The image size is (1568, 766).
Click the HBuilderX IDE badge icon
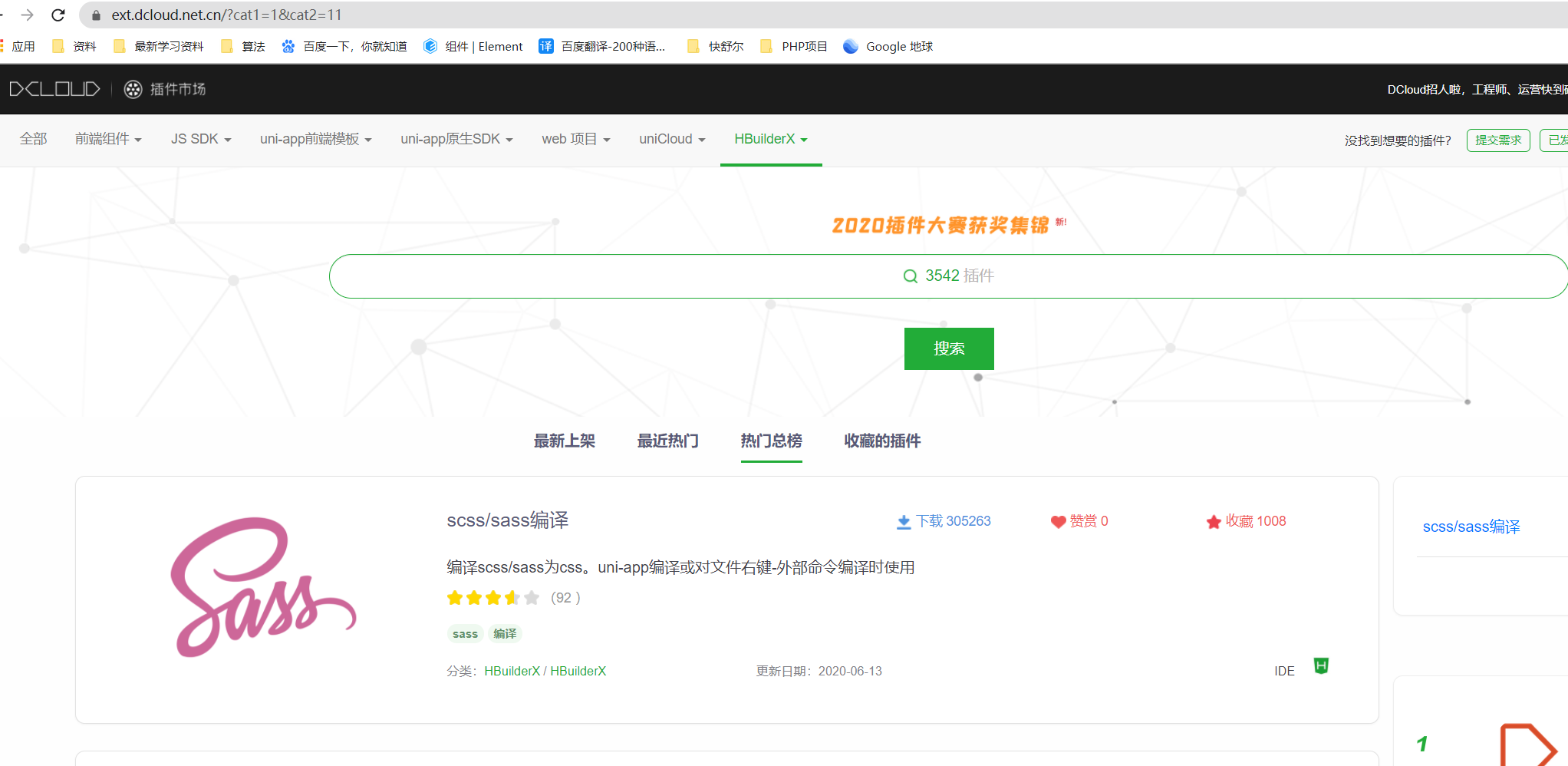(x=1321, y=665)
